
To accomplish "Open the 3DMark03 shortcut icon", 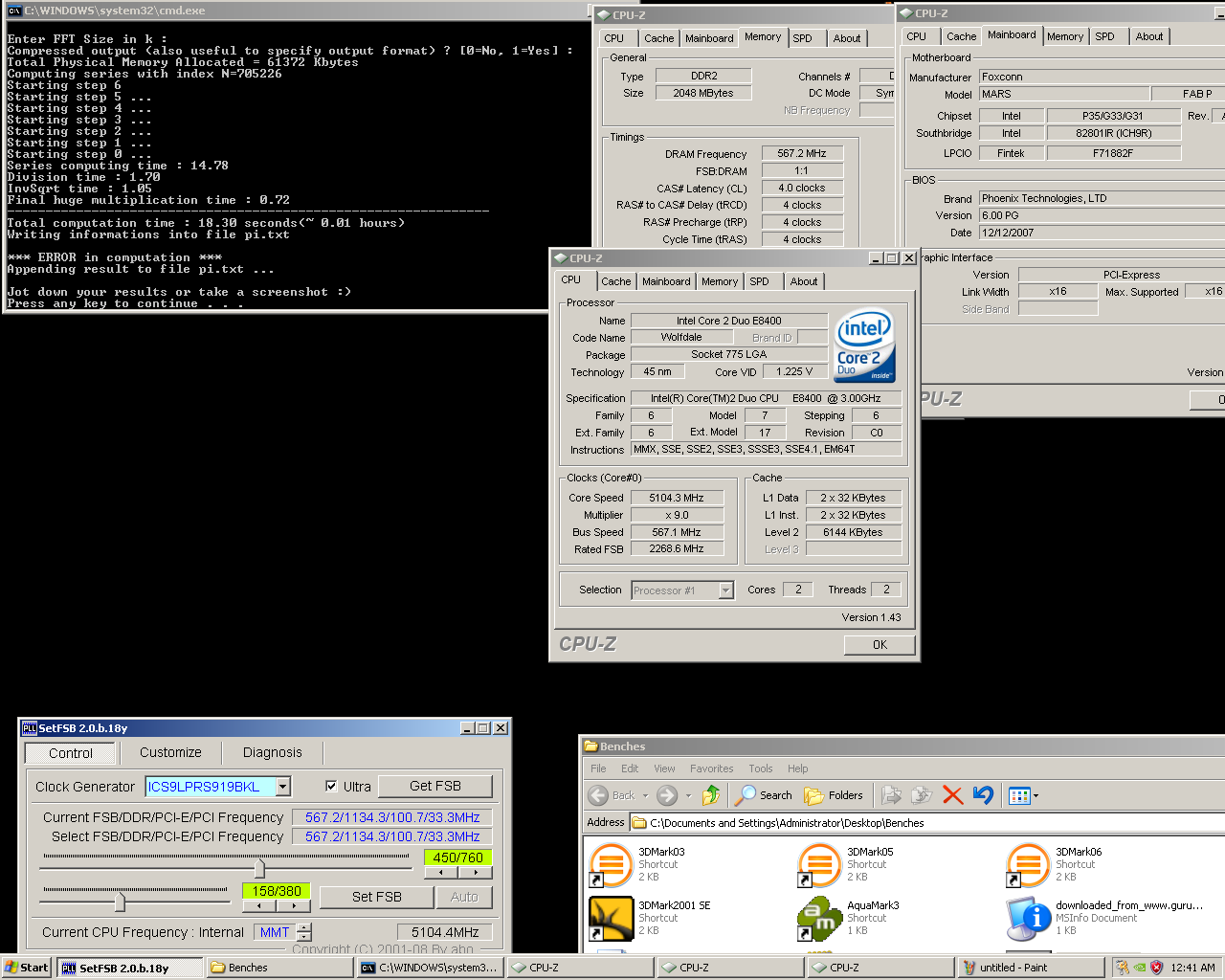I will (x=611, y=864).
